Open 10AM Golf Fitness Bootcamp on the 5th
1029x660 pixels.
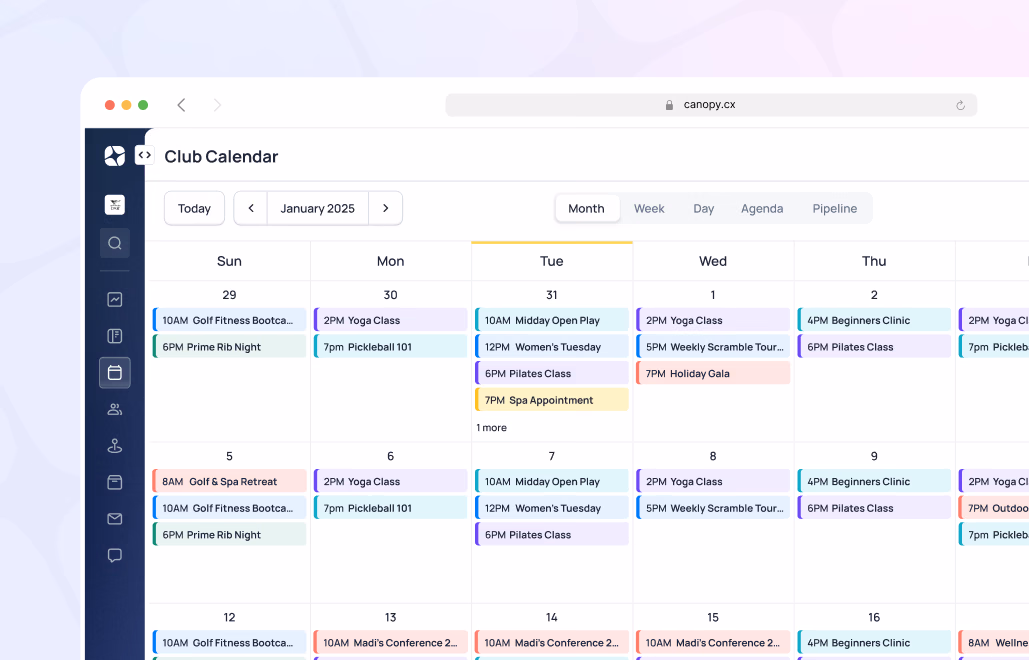(x=229, y=508)
